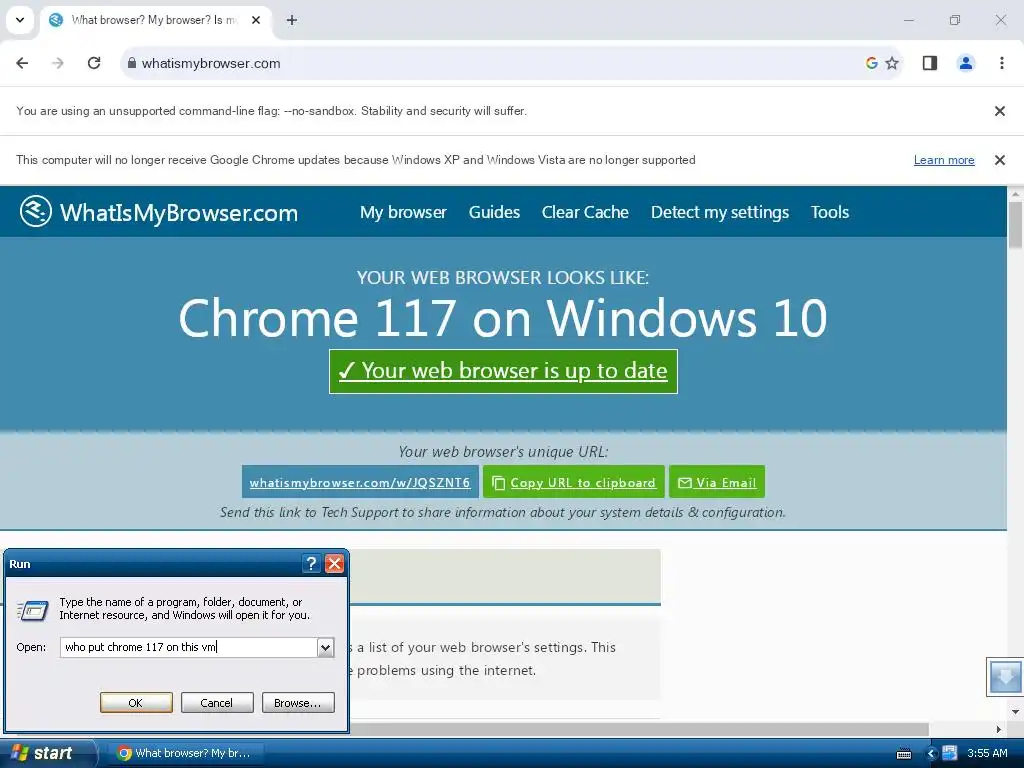Click OK in Run dialog
This screenshot has height=768, width=1024.
coord(136,703)
